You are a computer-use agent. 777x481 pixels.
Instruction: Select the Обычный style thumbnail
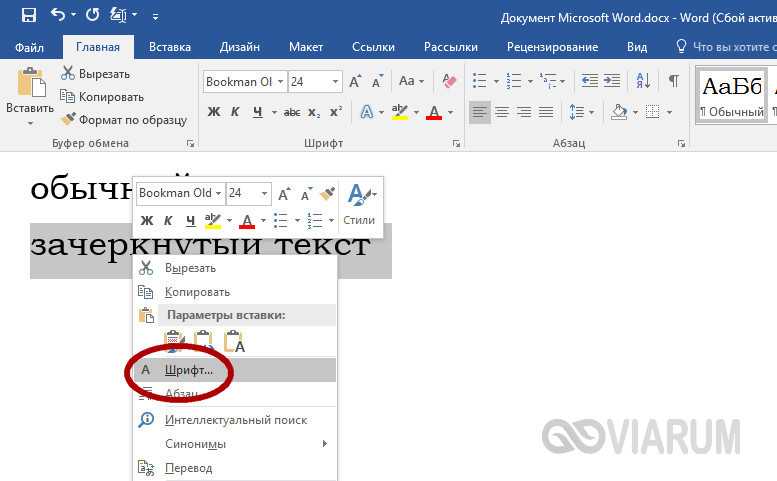click(x=732, y=96)
